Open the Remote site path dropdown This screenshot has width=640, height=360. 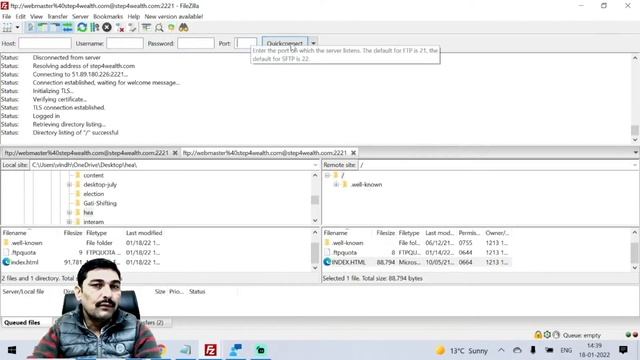tap(635, 165)
